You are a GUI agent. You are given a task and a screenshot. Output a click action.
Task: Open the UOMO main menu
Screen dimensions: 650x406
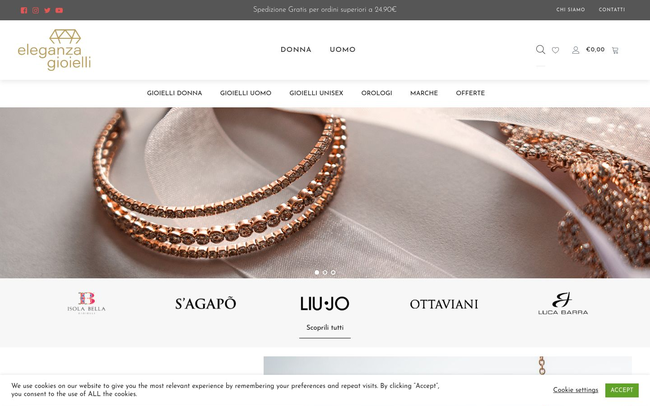(x=342, y=50)
